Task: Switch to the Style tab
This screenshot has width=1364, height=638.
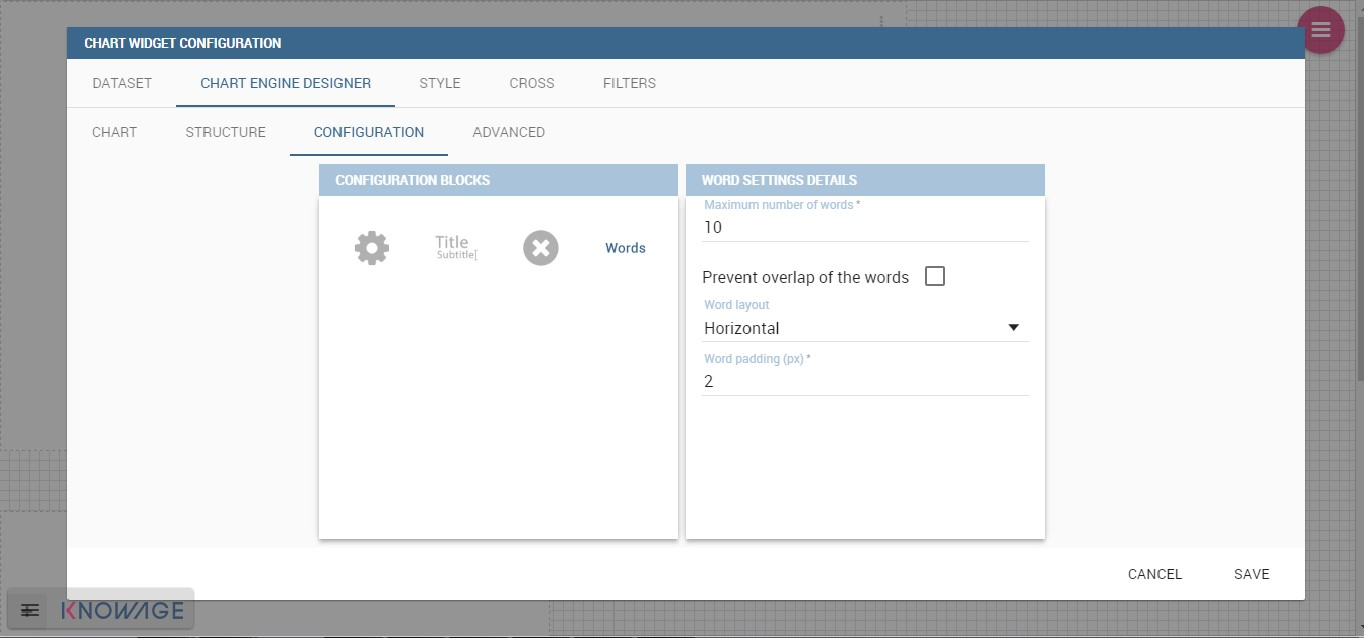Action: point(440,83)
